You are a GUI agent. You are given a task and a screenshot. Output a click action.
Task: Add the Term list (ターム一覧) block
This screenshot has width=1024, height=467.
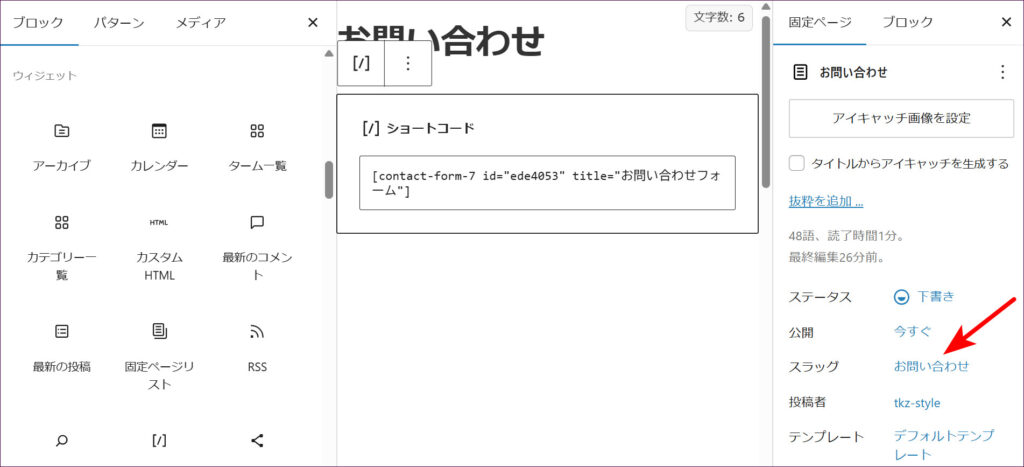[x=257, y=146]
